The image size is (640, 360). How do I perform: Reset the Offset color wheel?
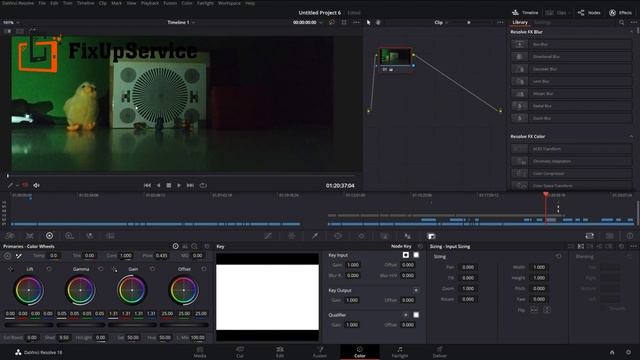[204, 269]
